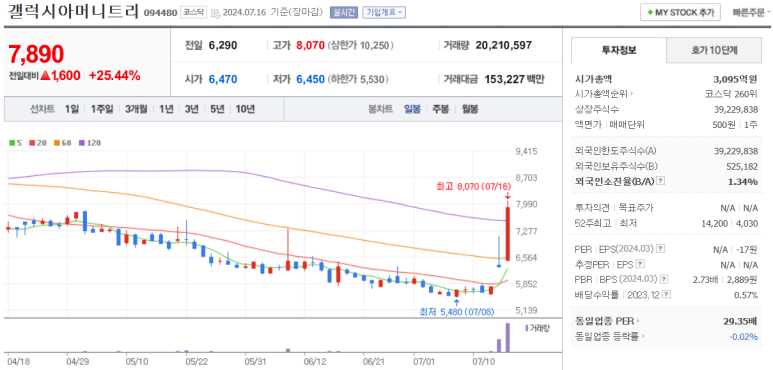The image size is (773, 370).
Task: Click the stock name 갤럭시아머니트리
Action: click(72, 12)
